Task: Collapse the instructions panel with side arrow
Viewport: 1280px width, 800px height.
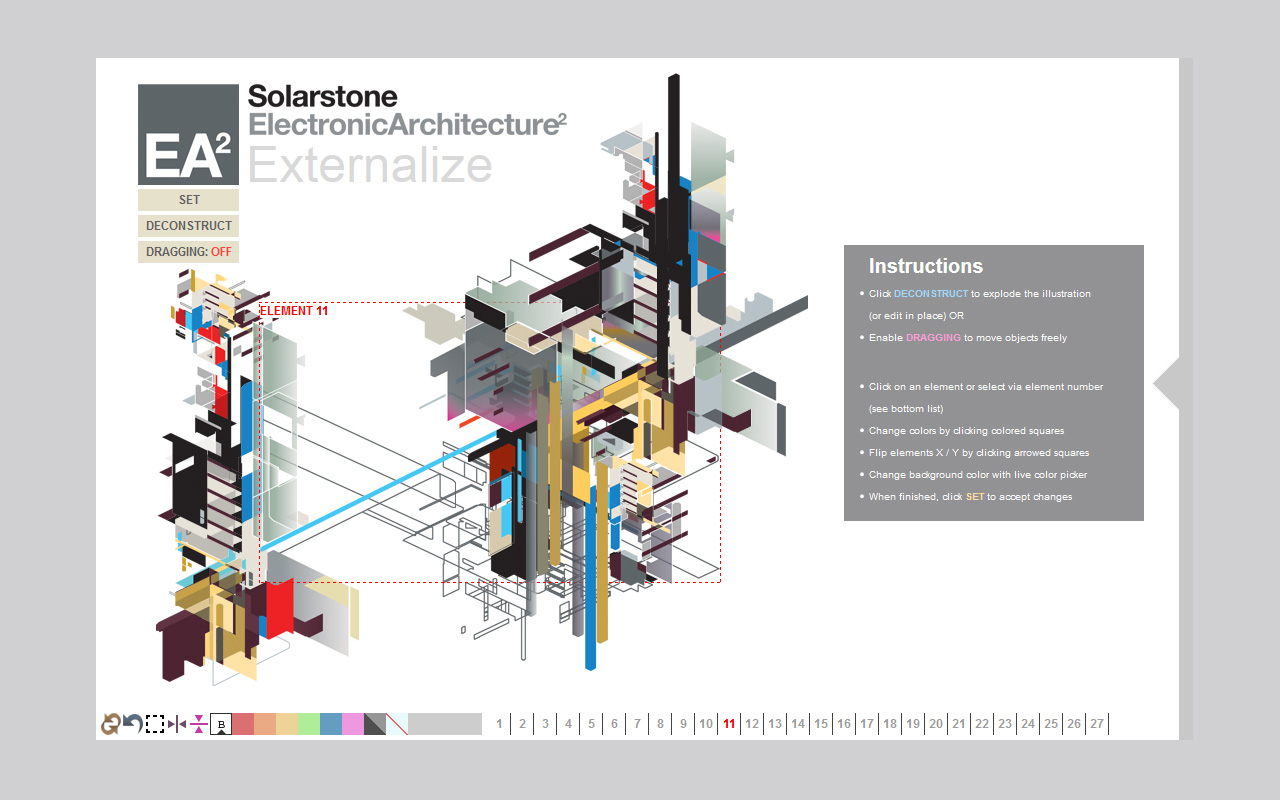Action: [1166, 384]
